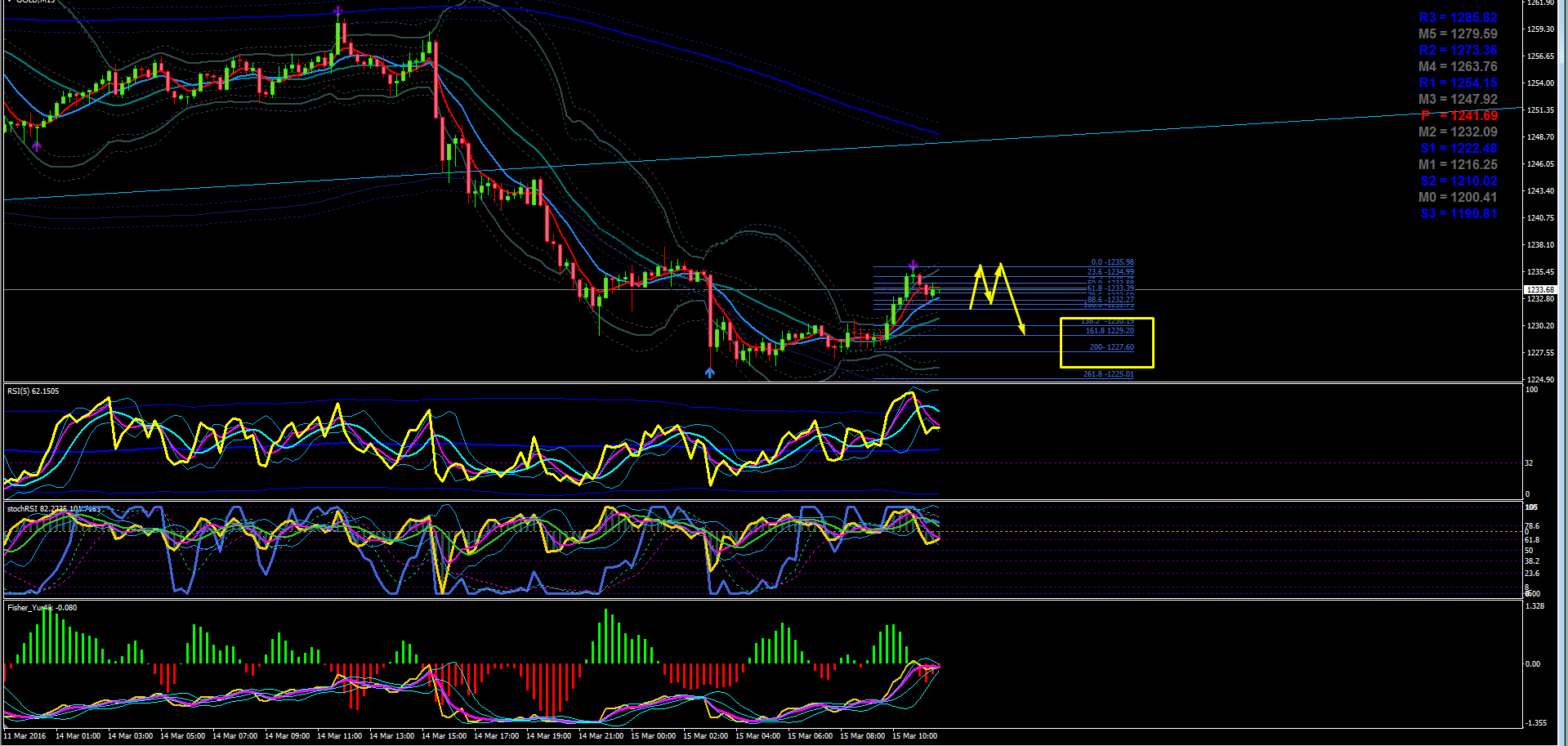Click 1235.45 on the price axis
The width and height of the screenshot is (1568, 746).
[x=1539, y=272]
